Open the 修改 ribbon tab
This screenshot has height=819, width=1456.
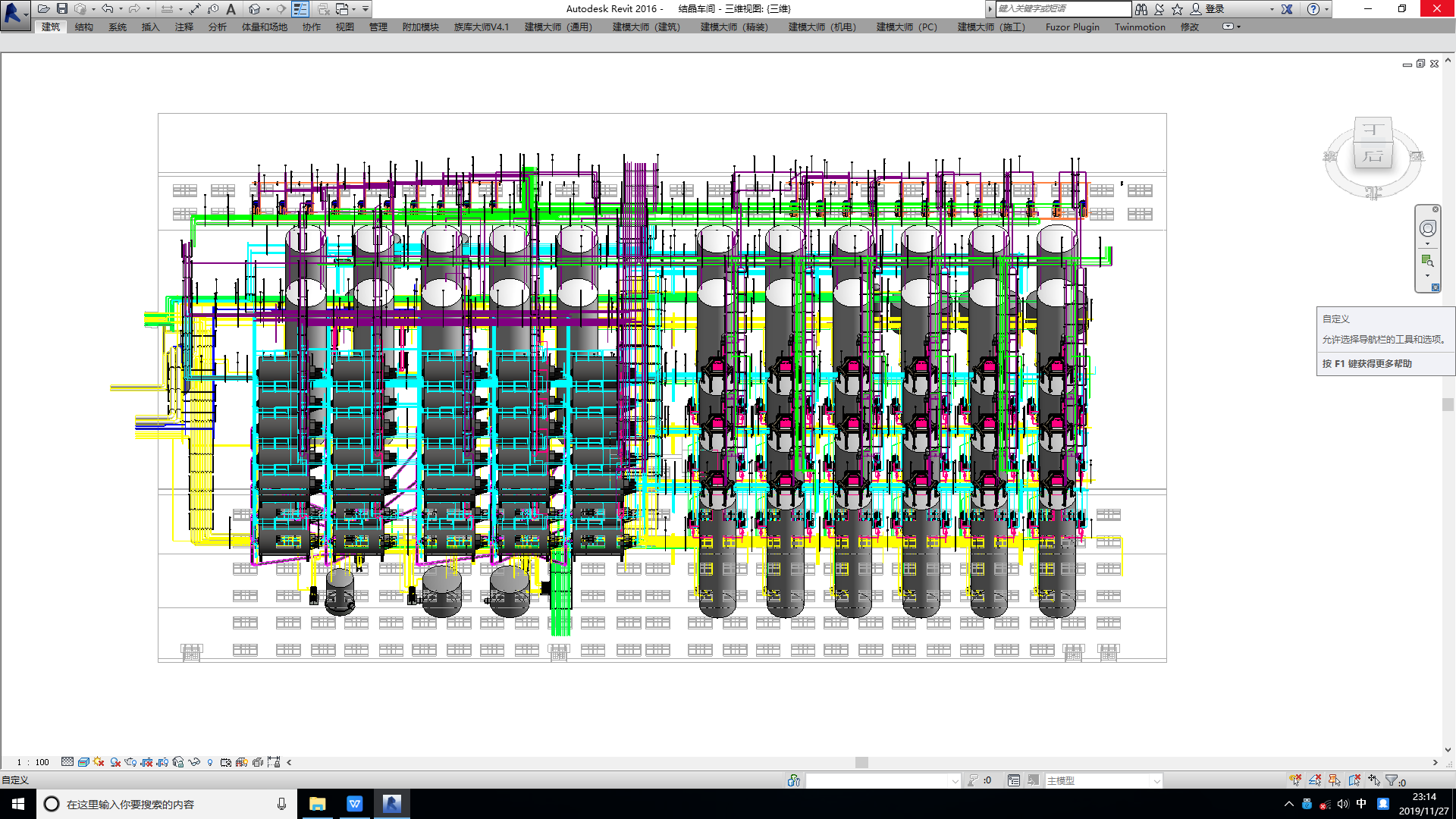point(1190,27)
